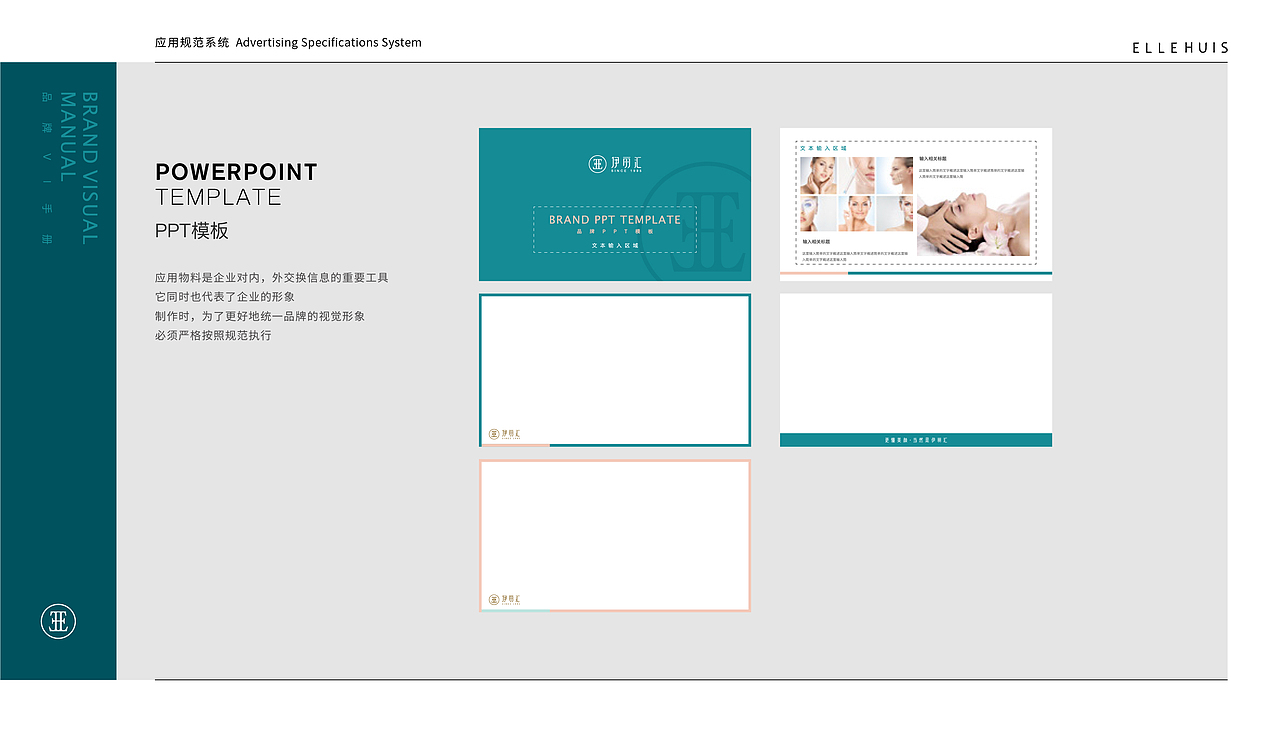1280x742 pixels.
Task: Click the "ELLEHUIS" brand name in the header
Action: [x=1180, y=47]
